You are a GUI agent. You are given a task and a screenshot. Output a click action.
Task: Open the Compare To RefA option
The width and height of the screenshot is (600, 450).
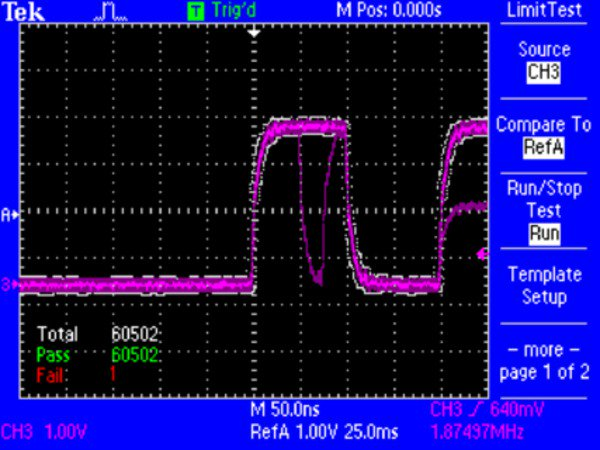[545, 137]
